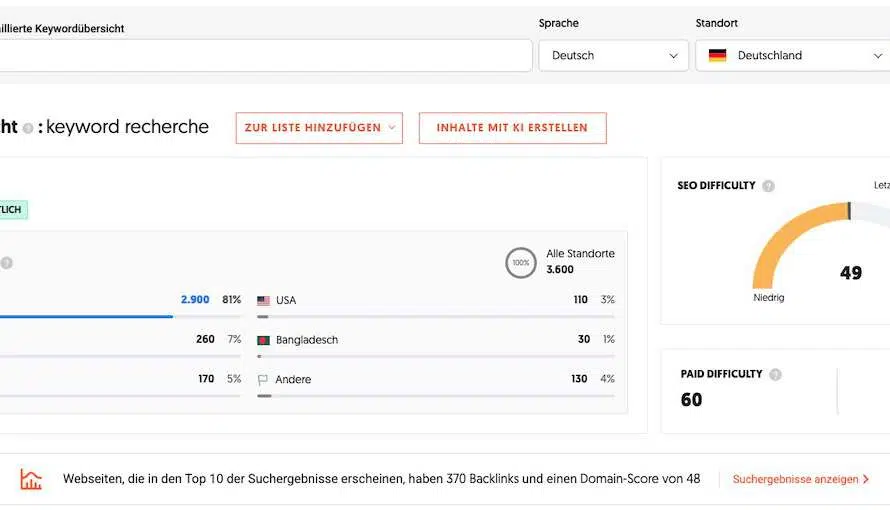Click the PAID DIFFICULTY heading

721,374
